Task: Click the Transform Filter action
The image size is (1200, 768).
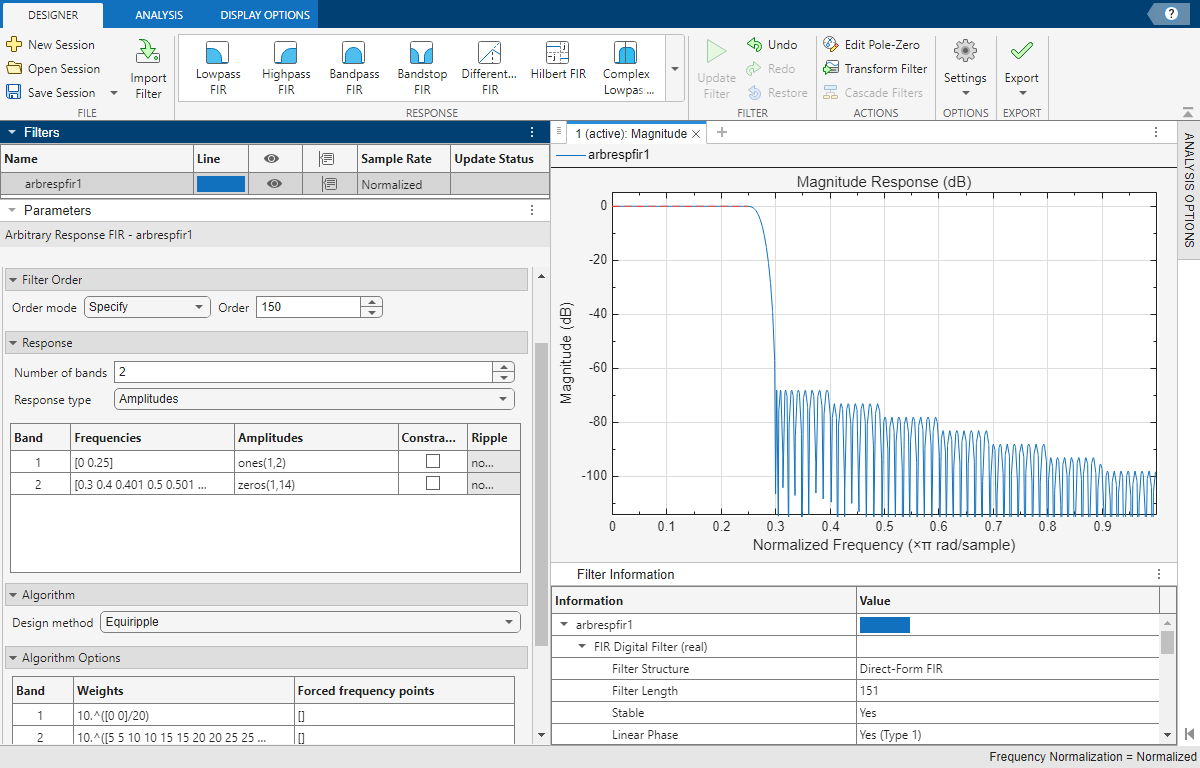Action: pyautogui.click(x=875, y=68)
